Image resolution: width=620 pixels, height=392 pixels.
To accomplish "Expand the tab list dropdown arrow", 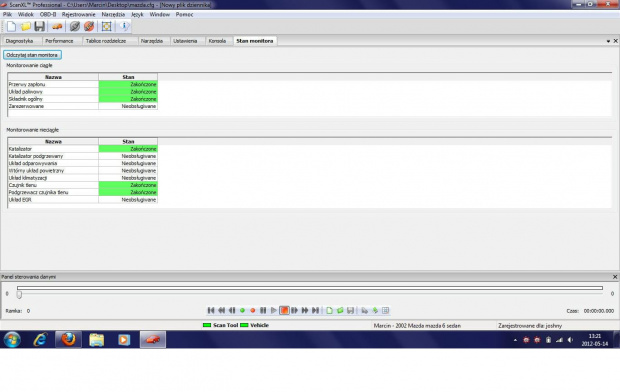I will coord(608,41).
